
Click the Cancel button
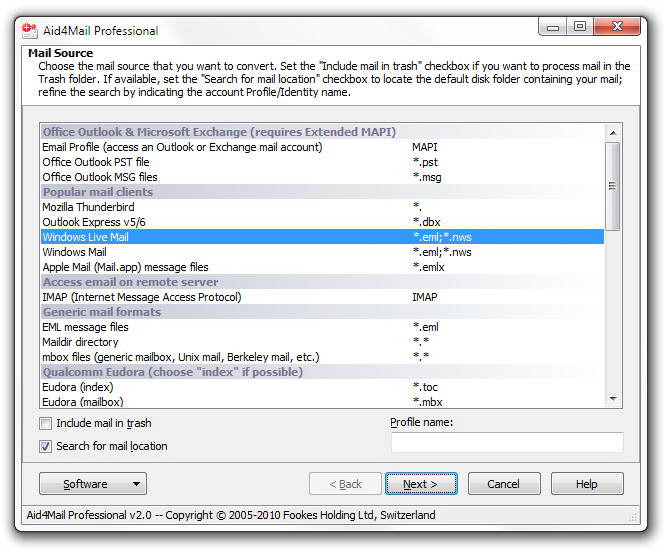[503, 484]
